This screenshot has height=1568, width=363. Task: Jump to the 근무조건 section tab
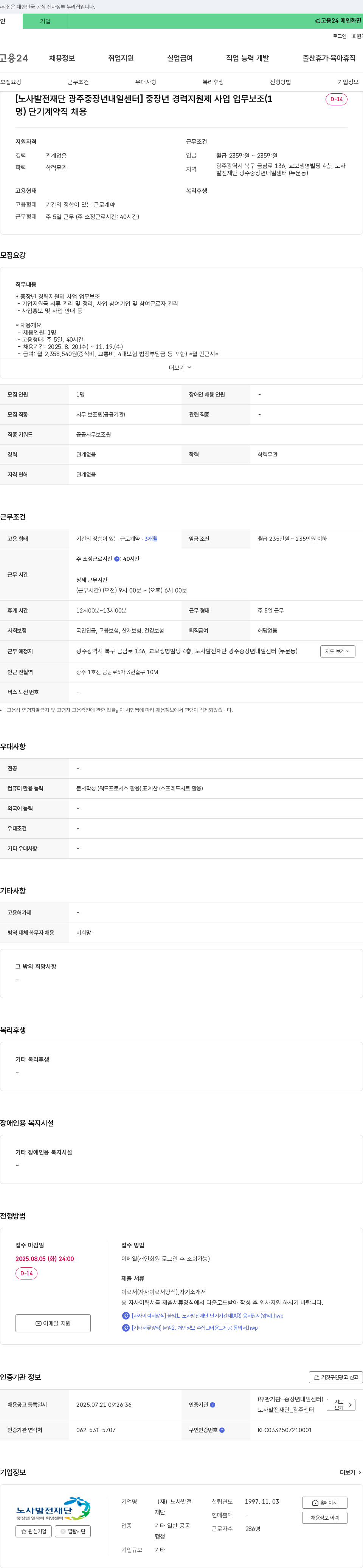78,82
